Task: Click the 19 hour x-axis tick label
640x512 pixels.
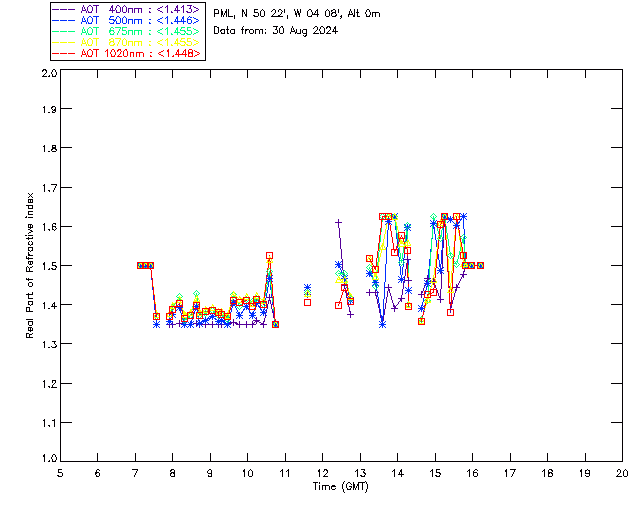Action: [585, 473]
